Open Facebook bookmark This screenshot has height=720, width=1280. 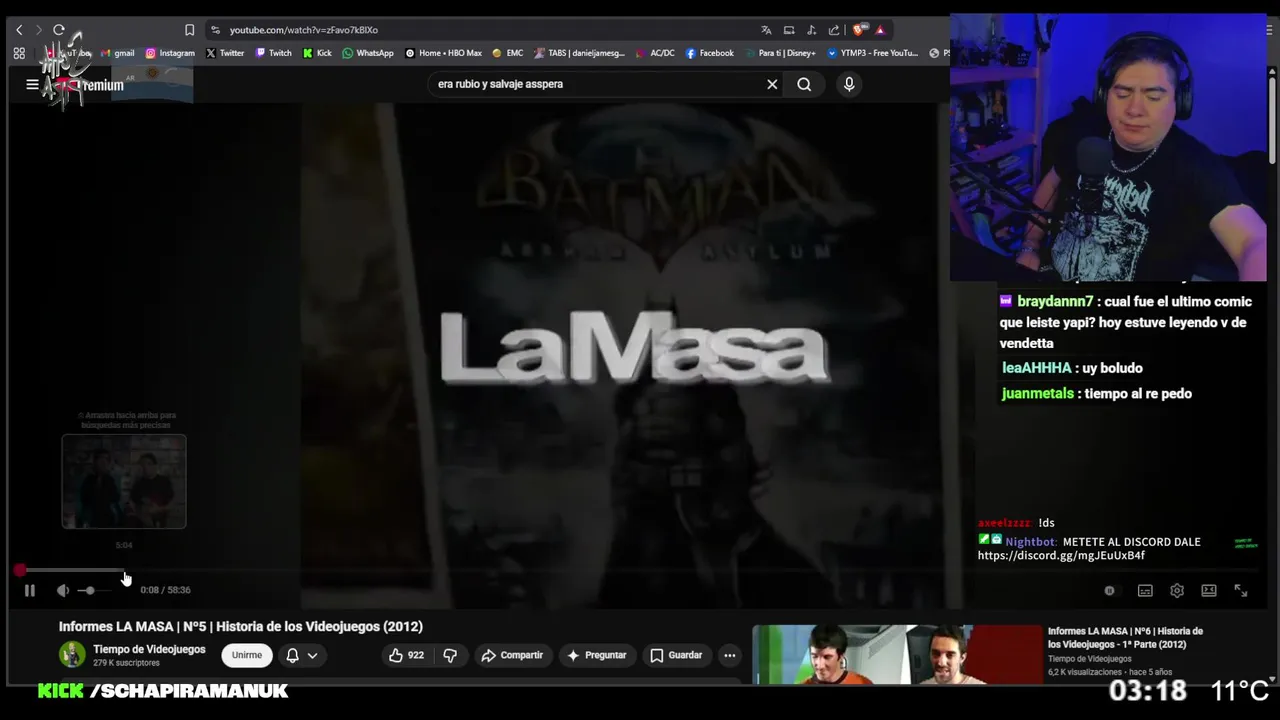coord(710,53)
